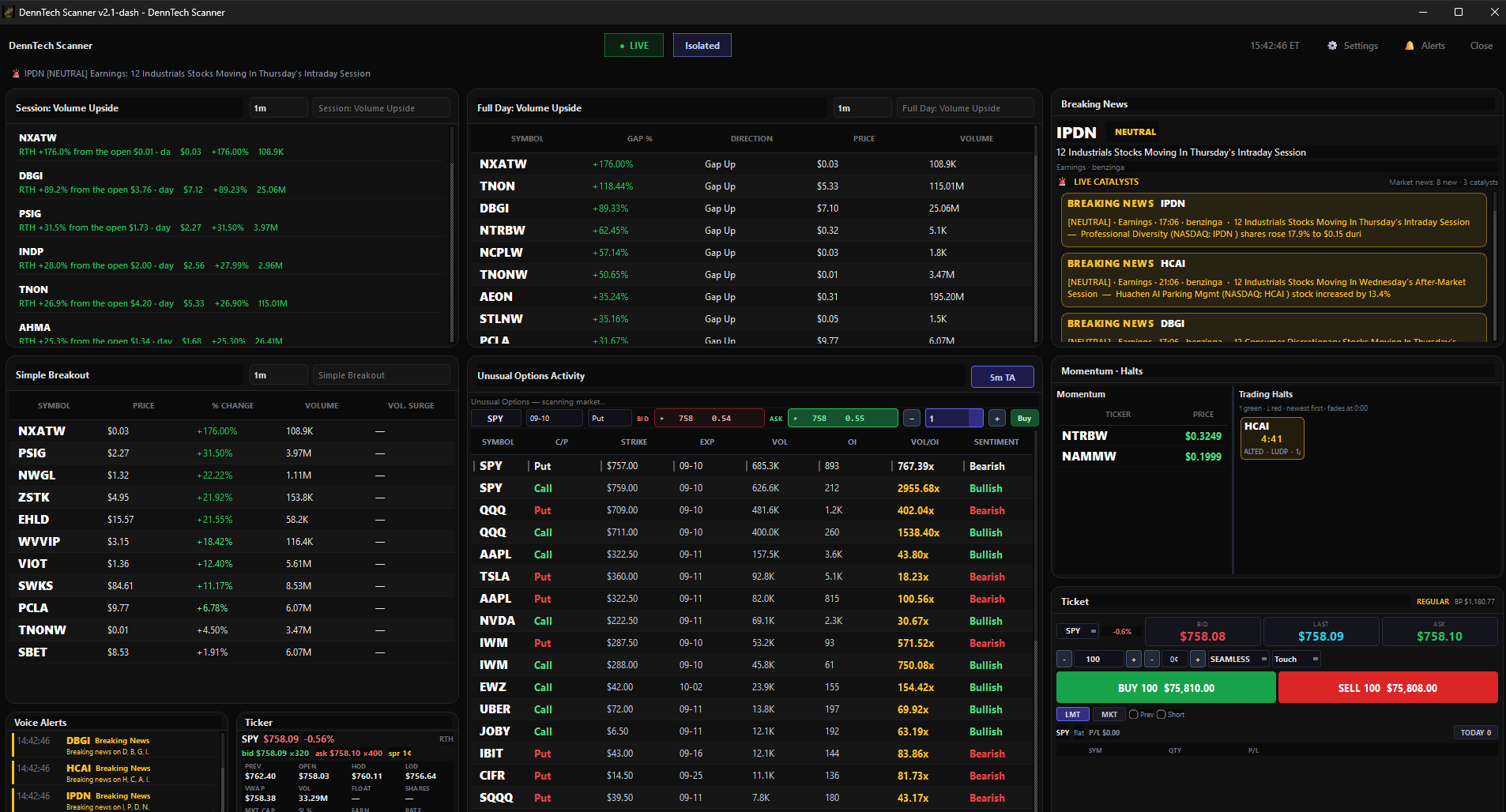Sort options activity by the SENTIMENT column
Viewport: 1506px width, 812px height.
tap(996, 442)
